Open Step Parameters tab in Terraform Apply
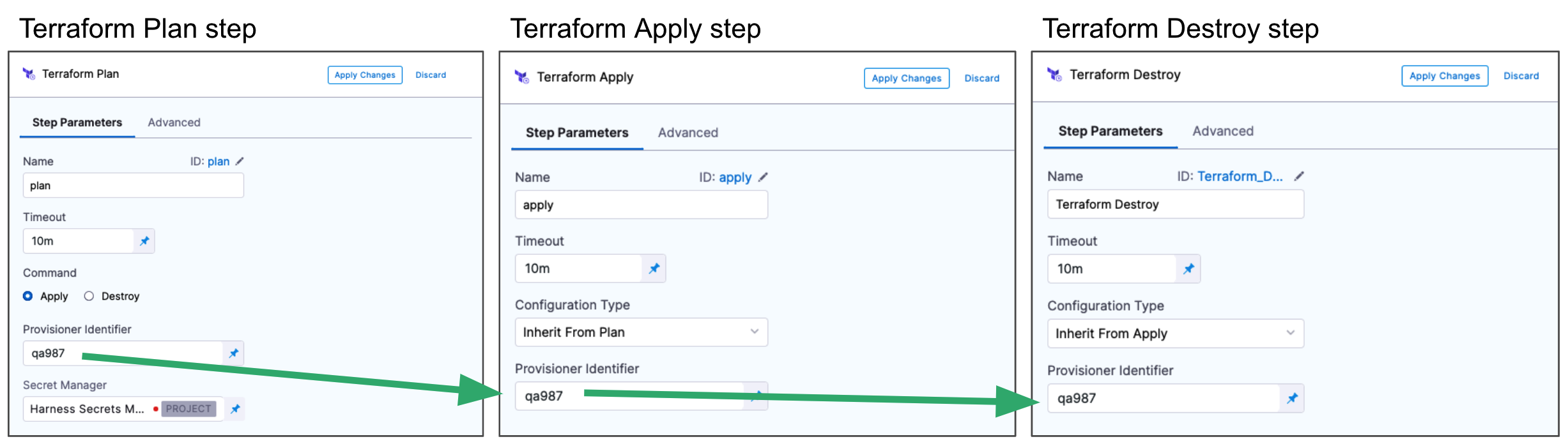Screen dimensions: 1568x446 tap(577, 133)
